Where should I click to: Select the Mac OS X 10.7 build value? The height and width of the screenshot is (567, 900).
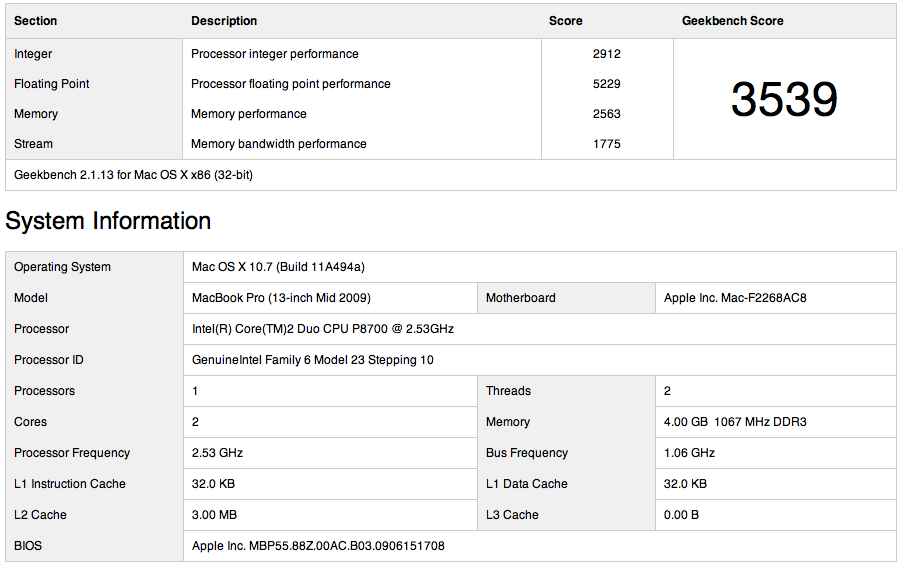click(278, 267)
